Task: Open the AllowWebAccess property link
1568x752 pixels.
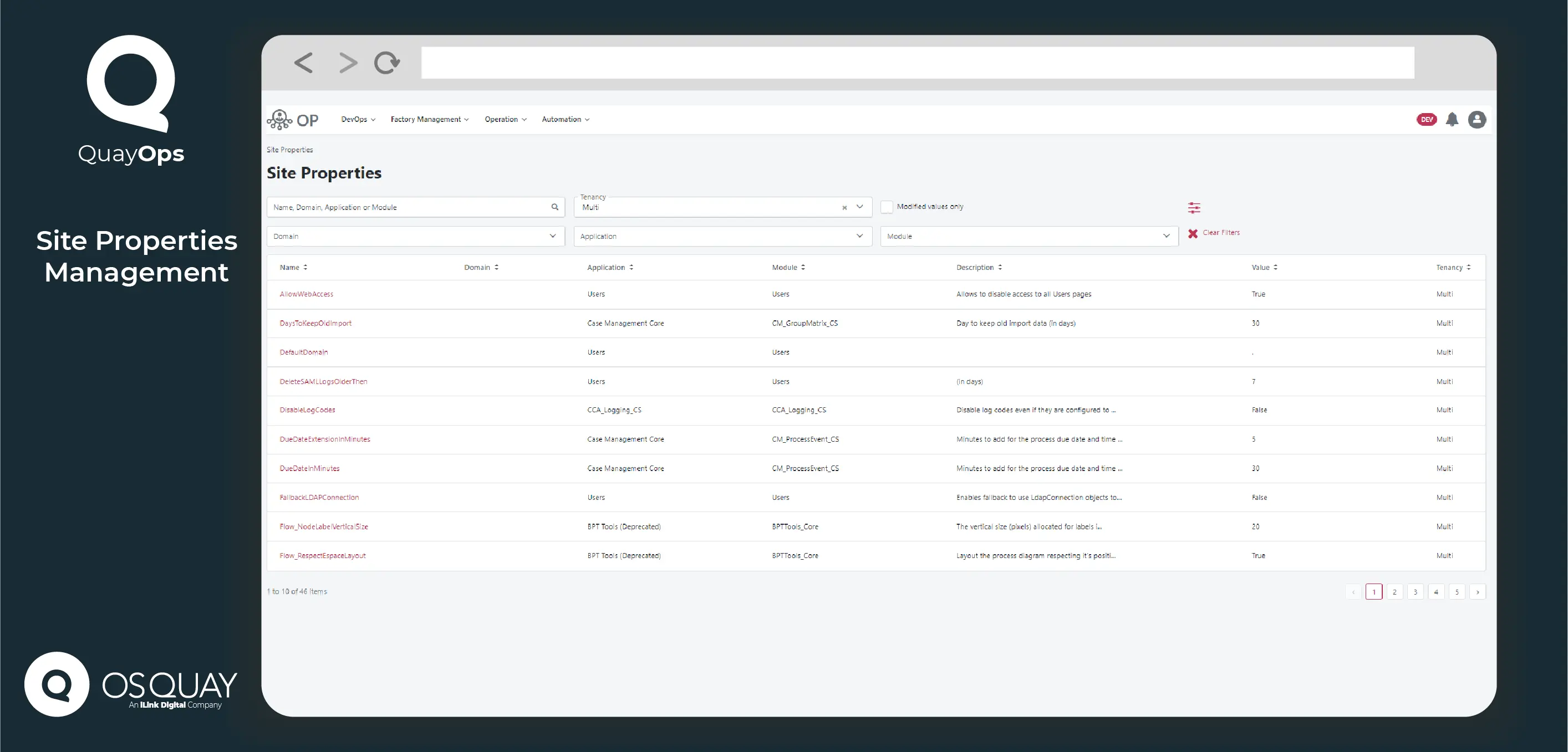Action: coord(306,294)
